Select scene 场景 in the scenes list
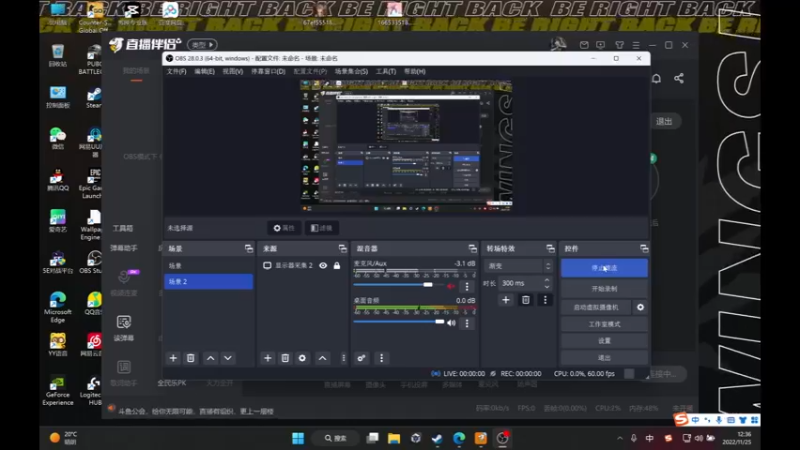800x450 pixels. point(209,266)
